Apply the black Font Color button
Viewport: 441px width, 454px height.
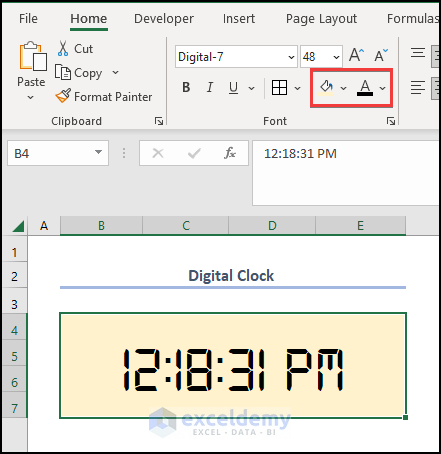(x=365, y=88)
